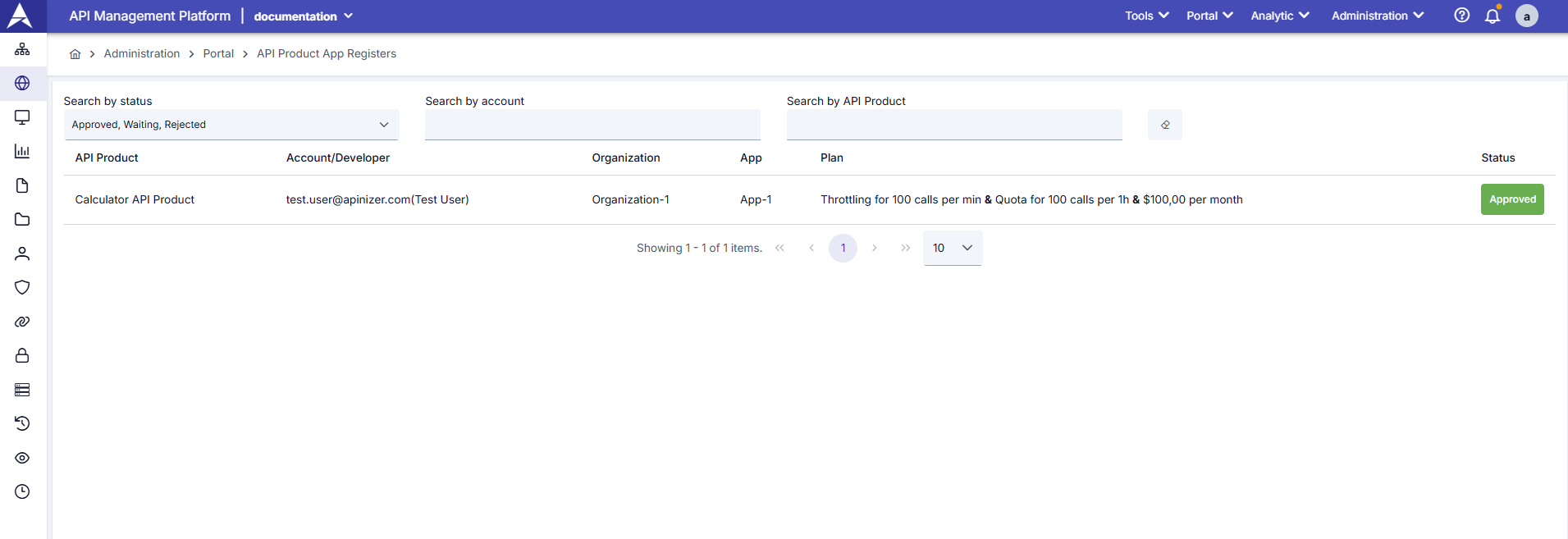
Task: Click the globe icon in the sidebar
Action: coord(22,83)
